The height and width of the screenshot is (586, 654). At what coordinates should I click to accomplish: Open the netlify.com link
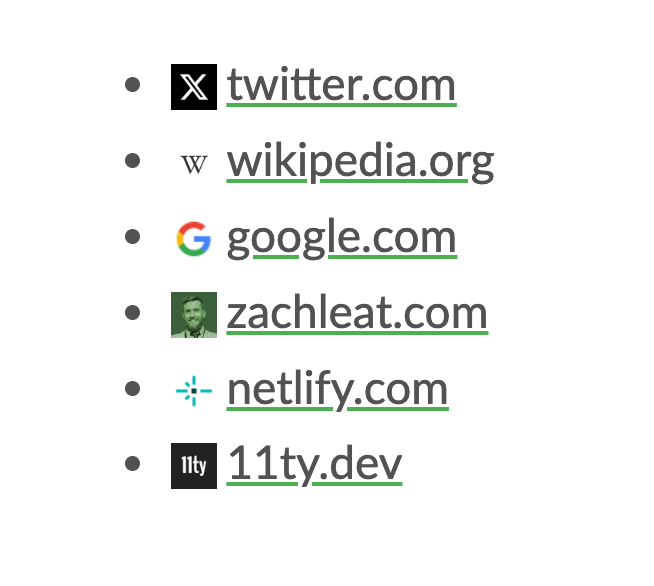pos(337,390)
